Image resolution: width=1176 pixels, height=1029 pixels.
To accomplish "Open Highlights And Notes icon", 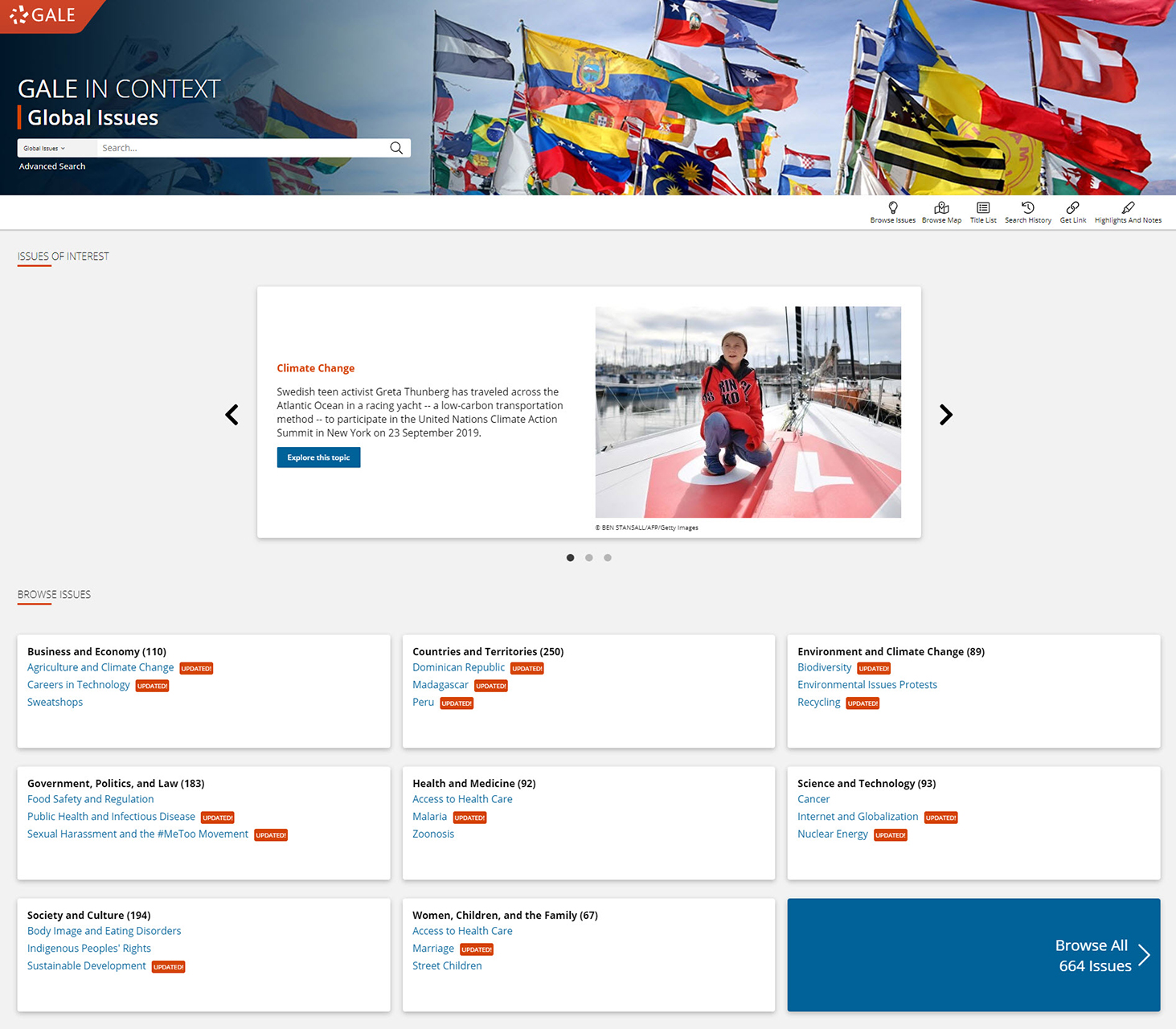I will (1128, 207).
